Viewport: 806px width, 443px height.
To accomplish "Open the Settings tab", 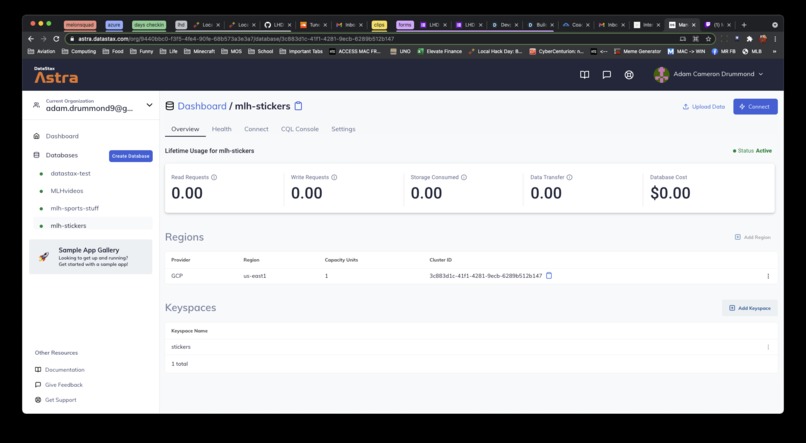I will pyautogui.click(x=343, y=129).
